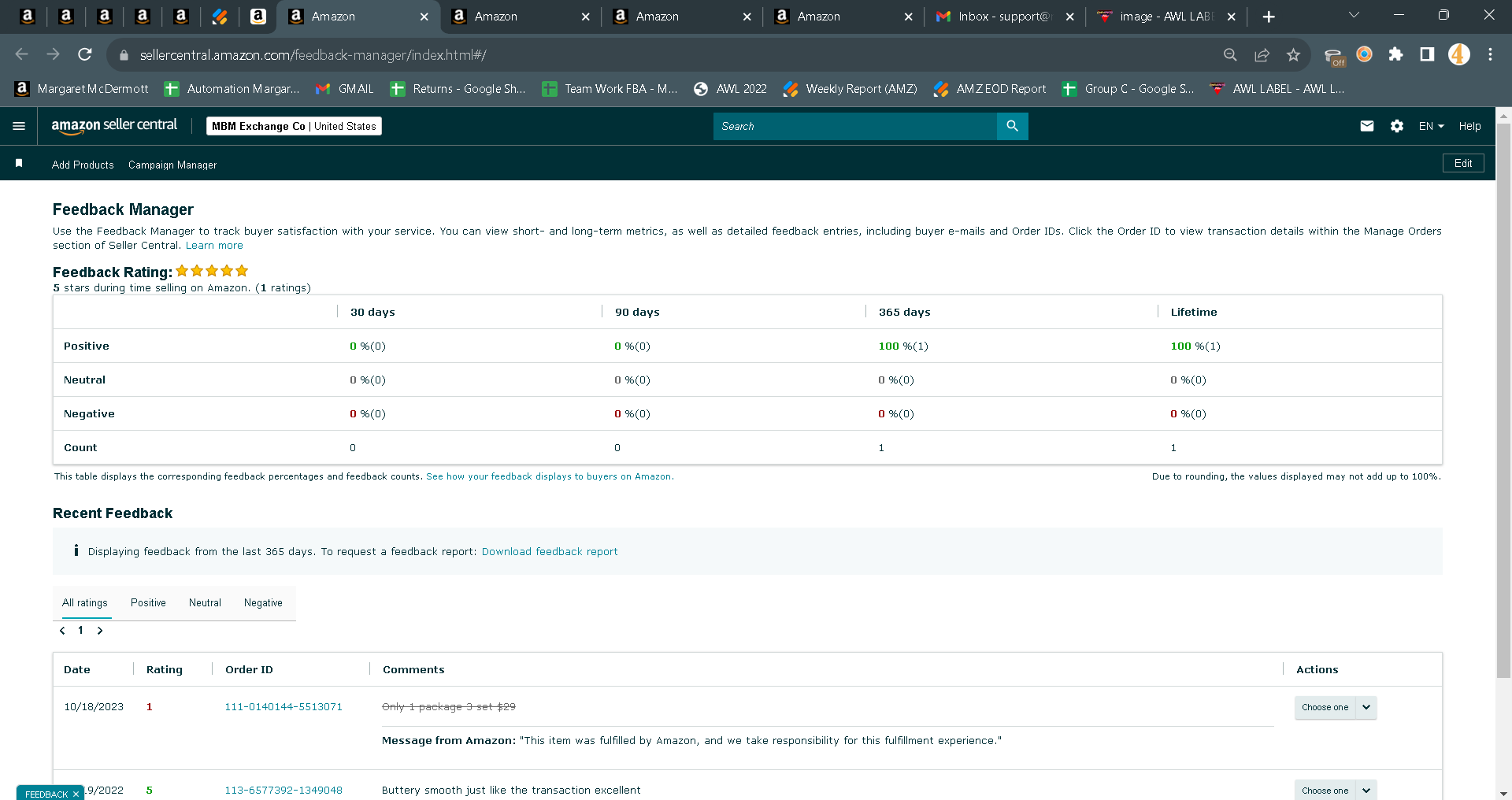Click the Seller Central search field

(854, 126)
